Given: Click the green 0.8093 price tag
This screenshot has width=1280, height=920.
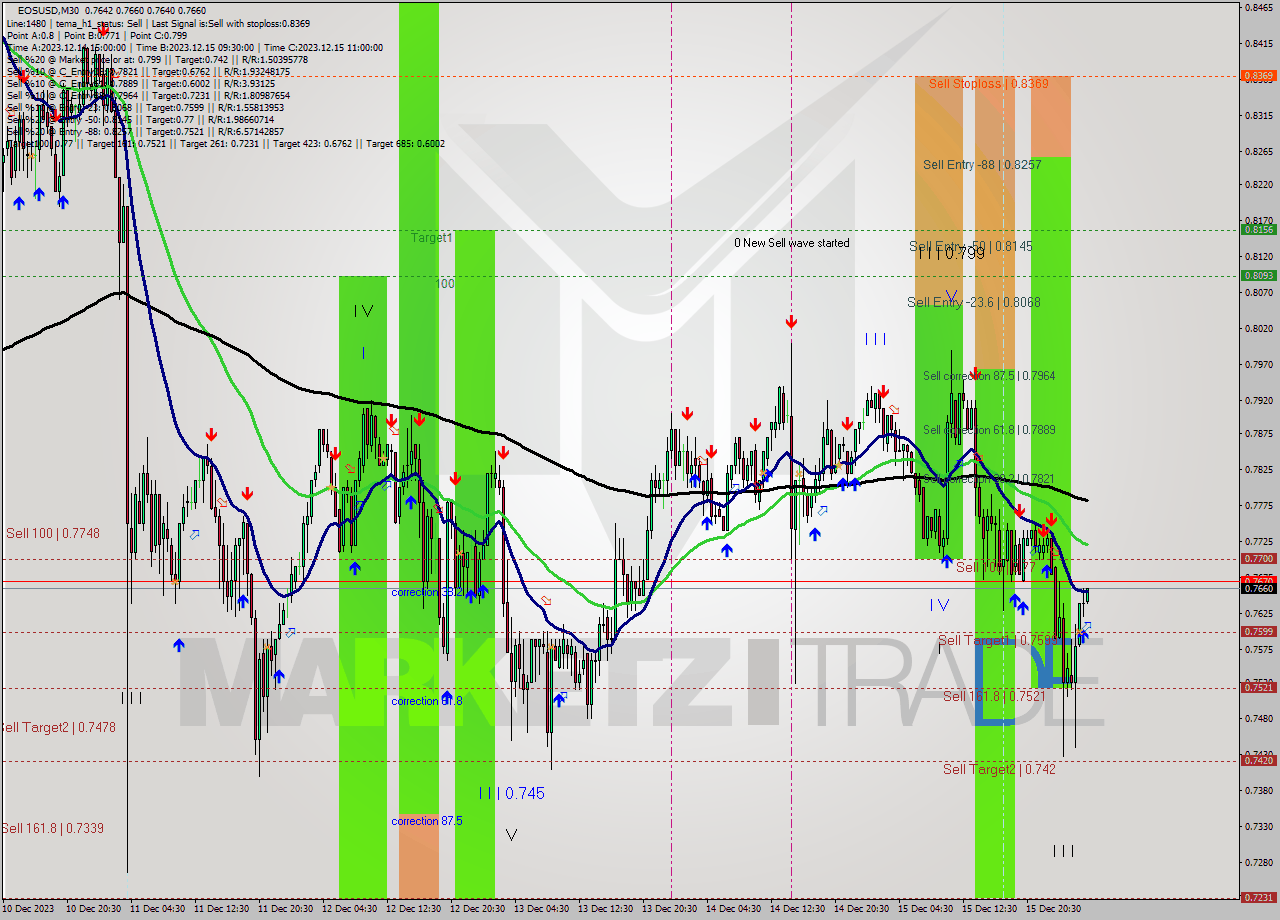Looking at the screenshot, I should (x=1257, y=276).
